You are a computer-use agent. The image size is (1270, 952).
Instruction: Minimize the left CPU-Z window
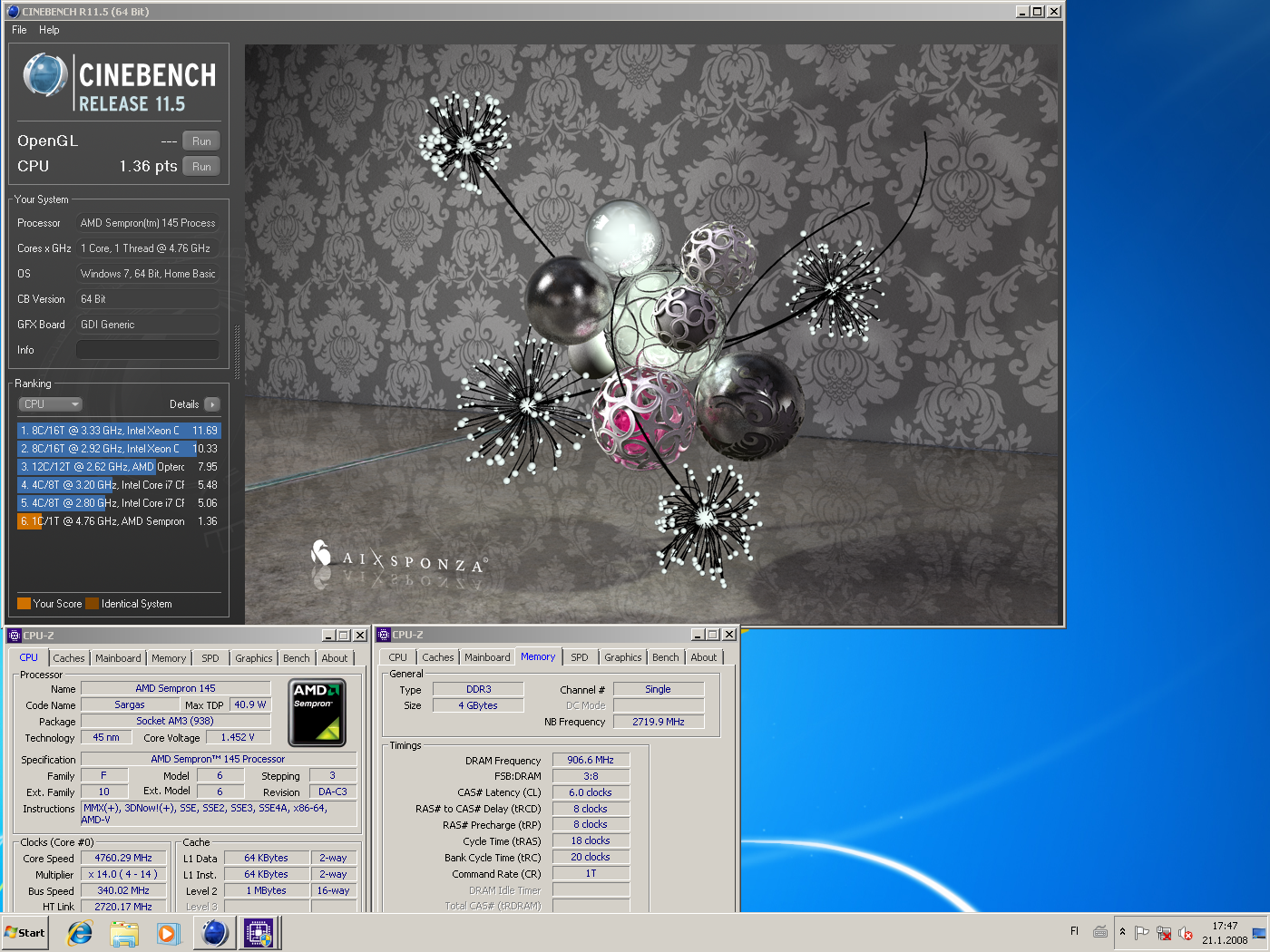click(328, 636)
